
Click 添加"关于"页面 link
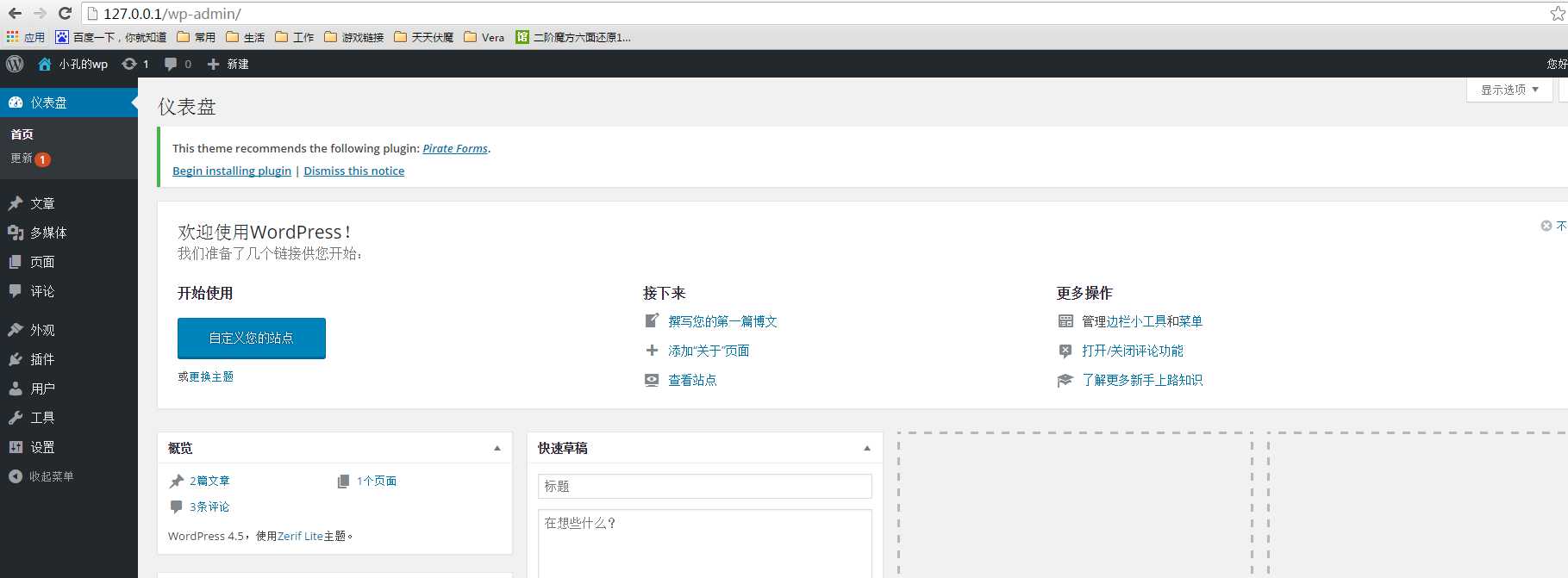pos(709,351)
